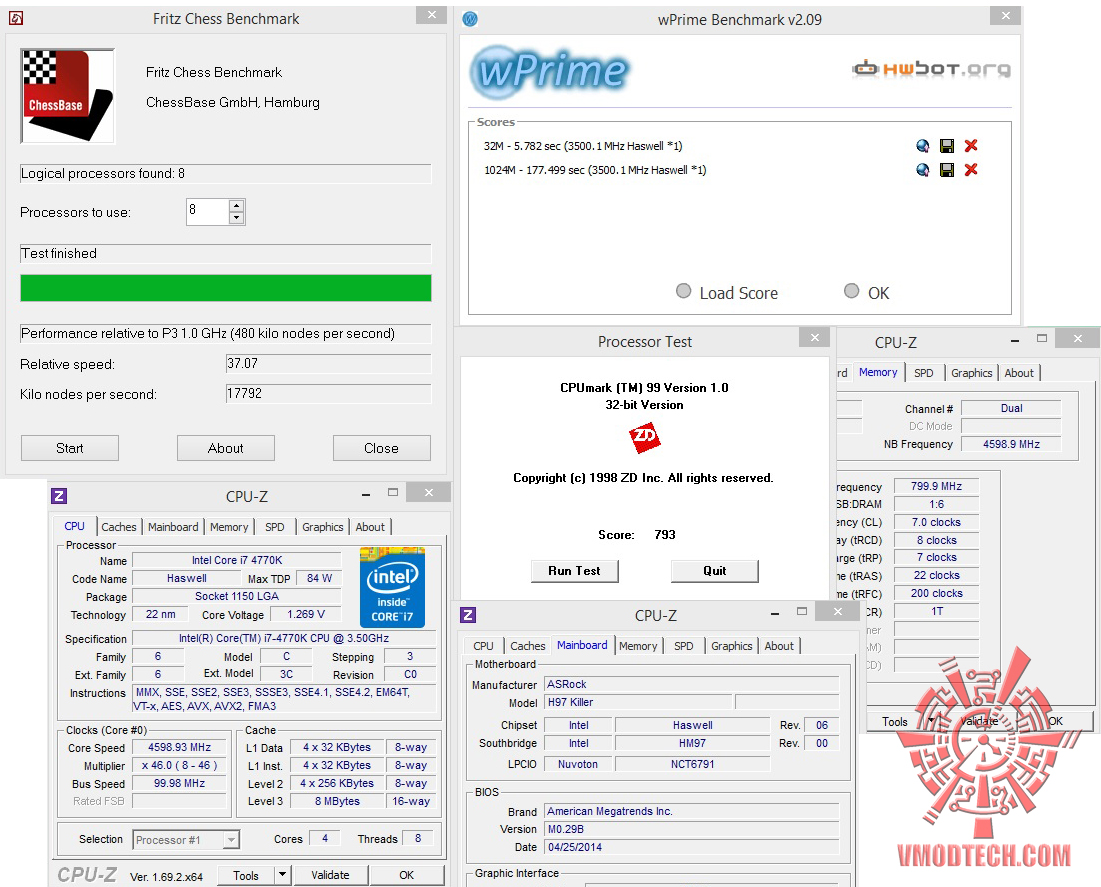Screen dimensions: 1101x887
Task: Click the motherboard model H97 Killer
Action: (638, 702)
